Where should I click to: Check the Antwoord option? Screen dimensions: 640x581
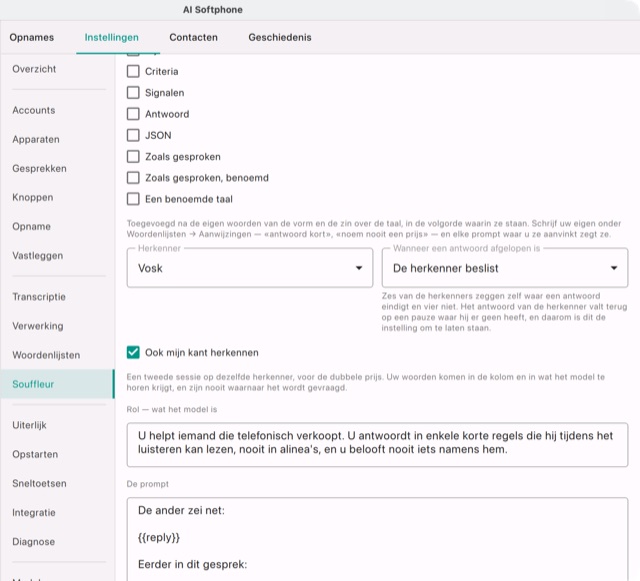point(133,114)
